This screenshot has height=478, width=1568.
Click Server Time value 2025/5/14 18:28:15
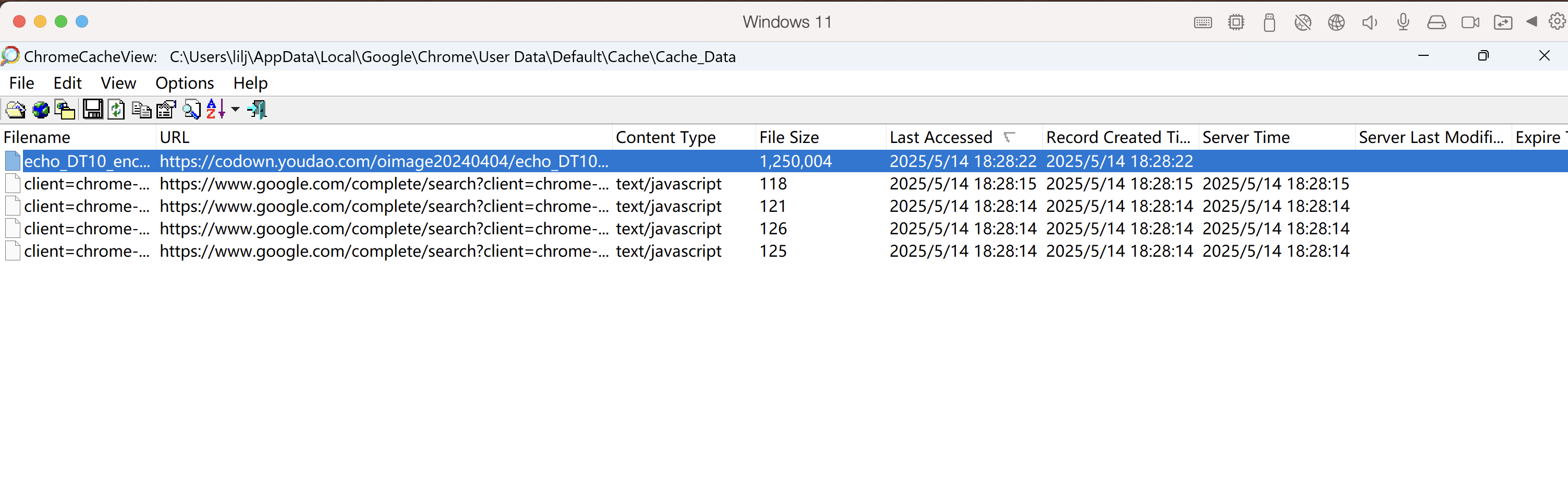click(x=1276, y=183)
